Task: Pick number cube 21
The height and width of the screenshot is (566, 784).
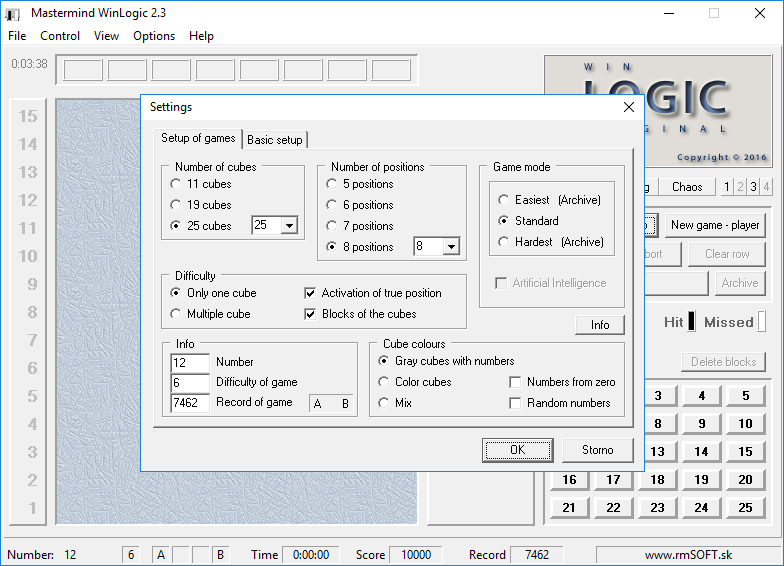Action: tap(570, 508)
